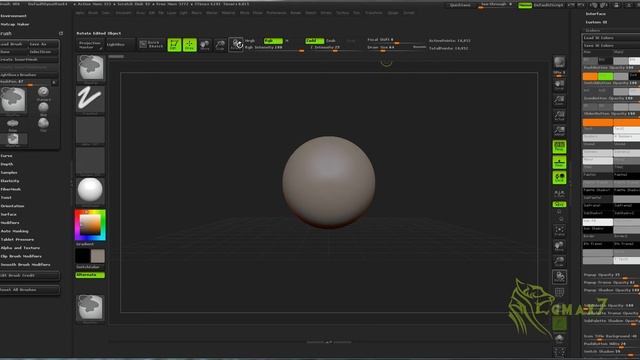The width and height of the screenshot is (640, 360).
Task: Toggle the green Zadd button
Action: [x=315, y=41]
